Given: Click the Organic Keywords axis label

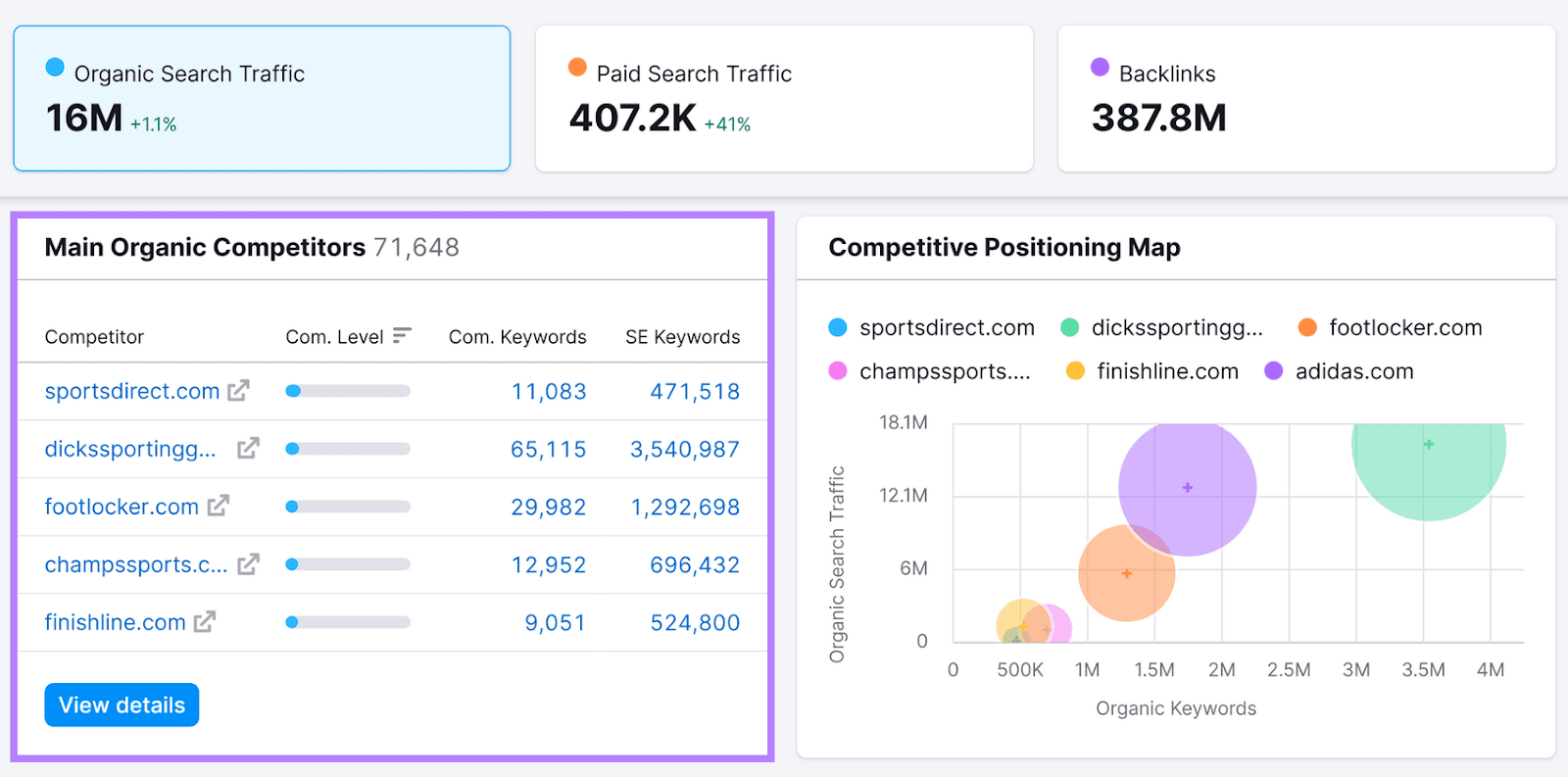Looking at the screenshot, I should [x=1176, y=708].
